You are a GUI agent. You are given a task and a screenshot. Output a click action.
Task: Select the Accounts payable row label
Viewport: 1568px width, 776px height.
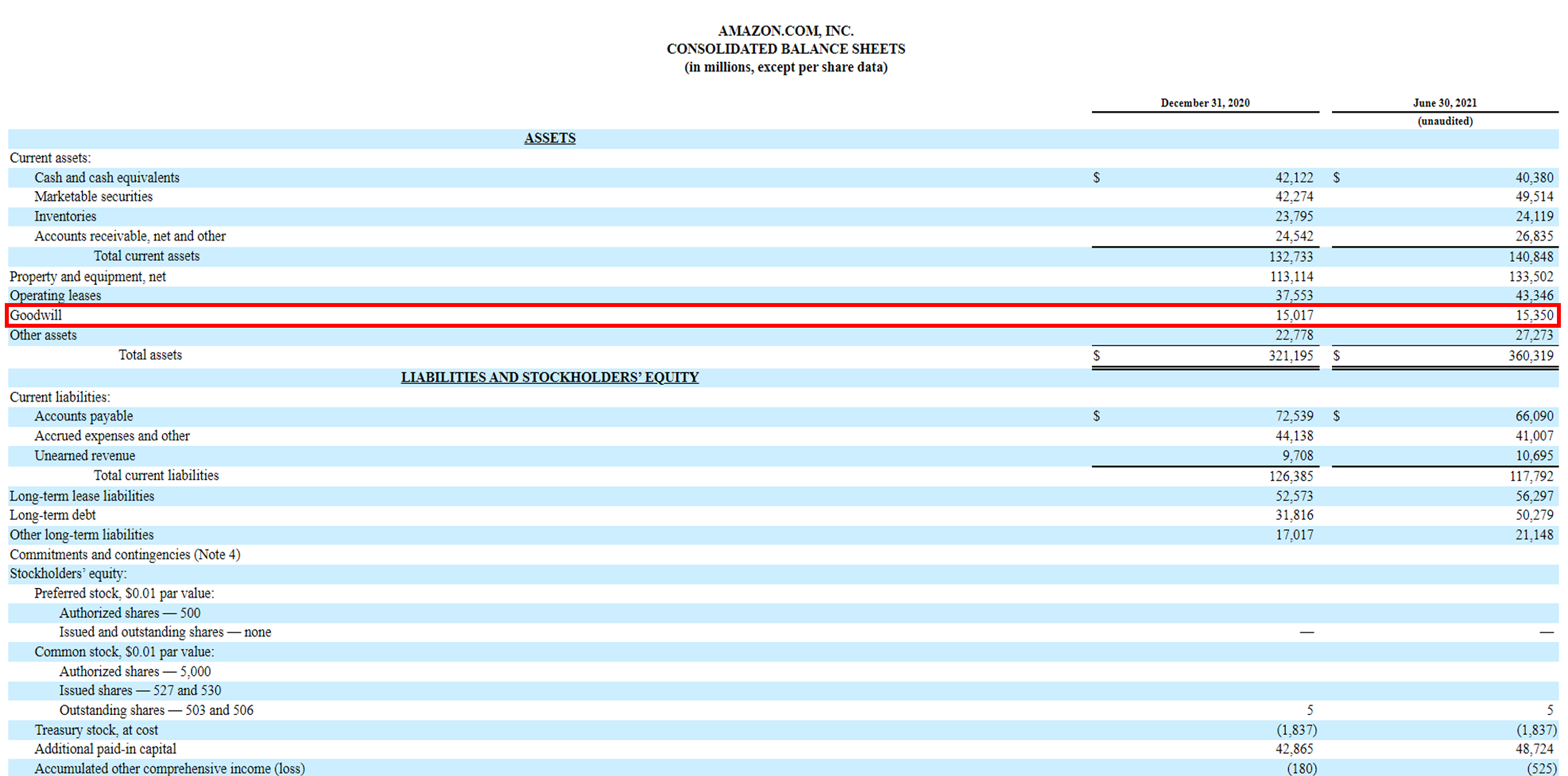click(83, 416)
